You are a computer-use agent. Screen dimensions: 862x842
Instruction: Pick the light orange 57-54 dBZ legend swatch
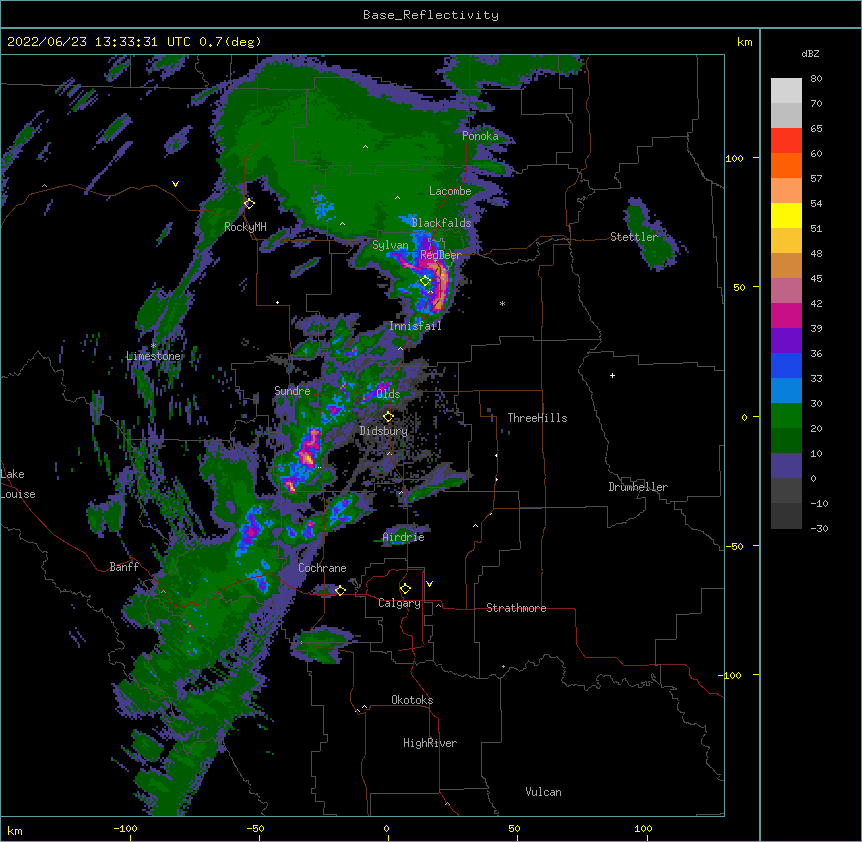[786, 191]
